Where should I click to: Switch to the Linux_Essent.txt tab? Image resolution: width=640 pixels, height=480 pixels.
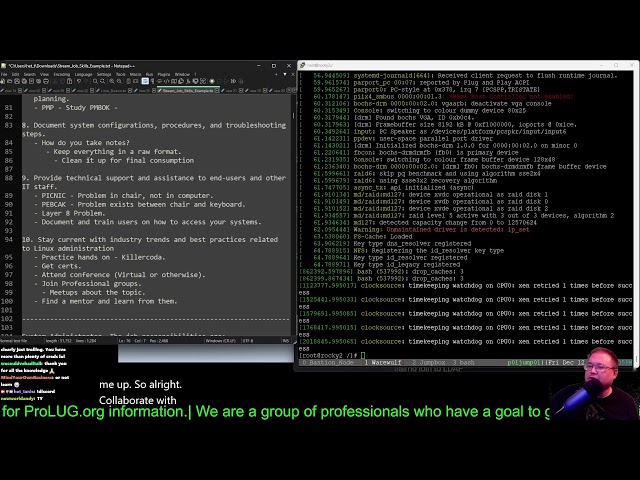(113, 91)
